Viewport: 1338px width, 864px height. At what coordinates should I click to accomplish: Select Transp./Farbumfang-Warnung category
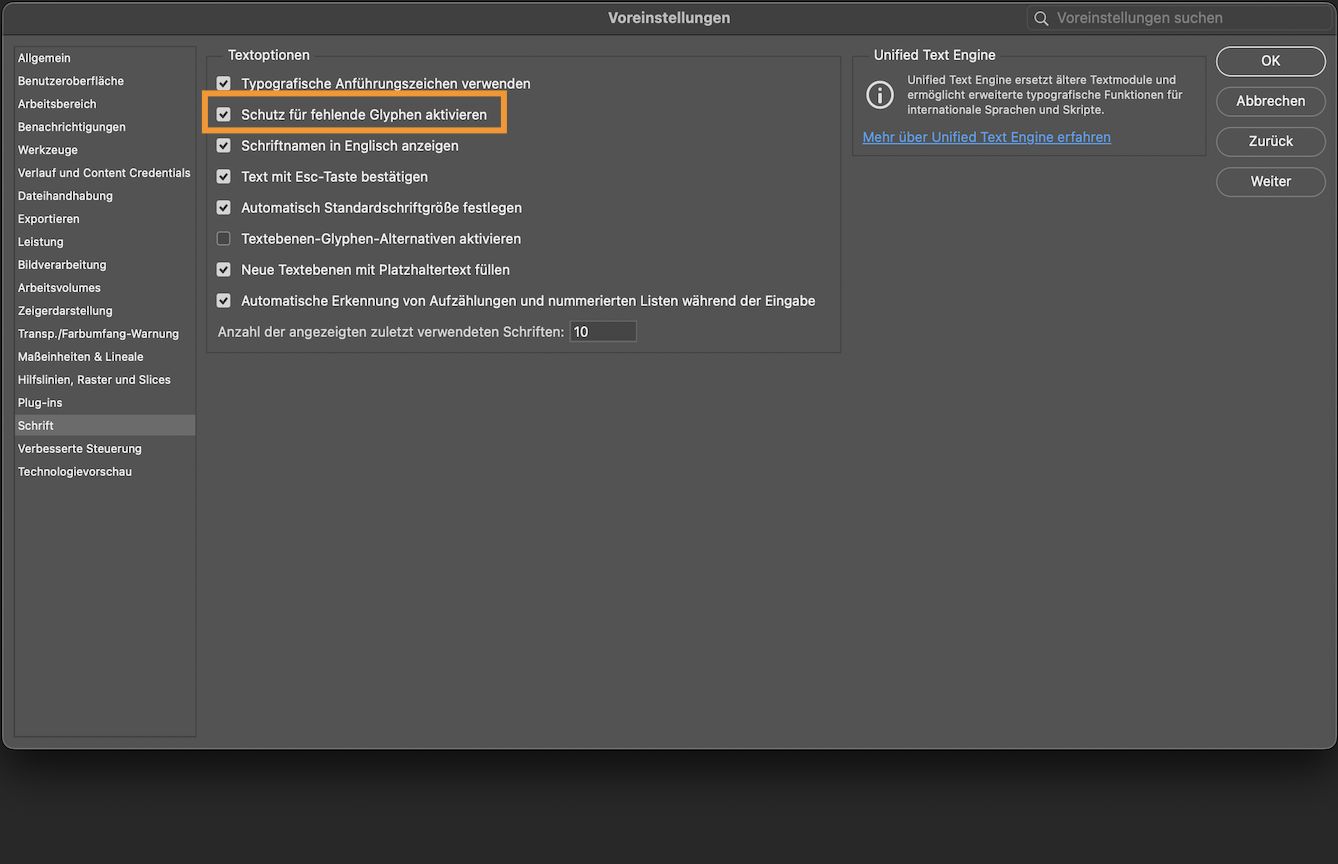coord(105,334)
